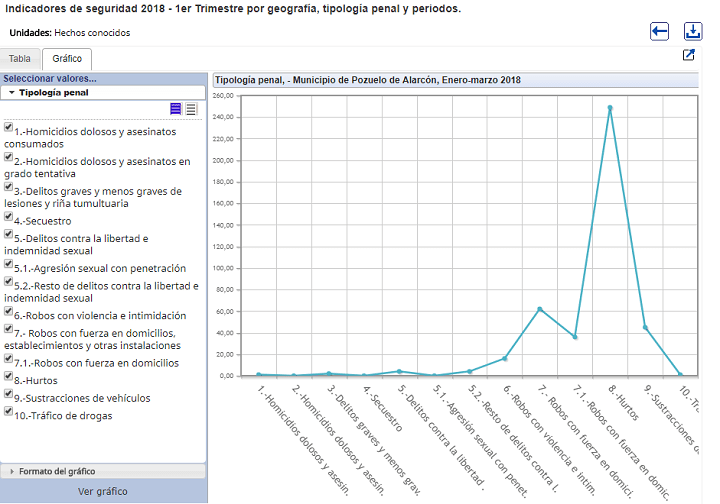The width and height of the screenshot is (720, 504).
Task: Click the 8.-Hurtos peak data point
Action: point(610,108)
